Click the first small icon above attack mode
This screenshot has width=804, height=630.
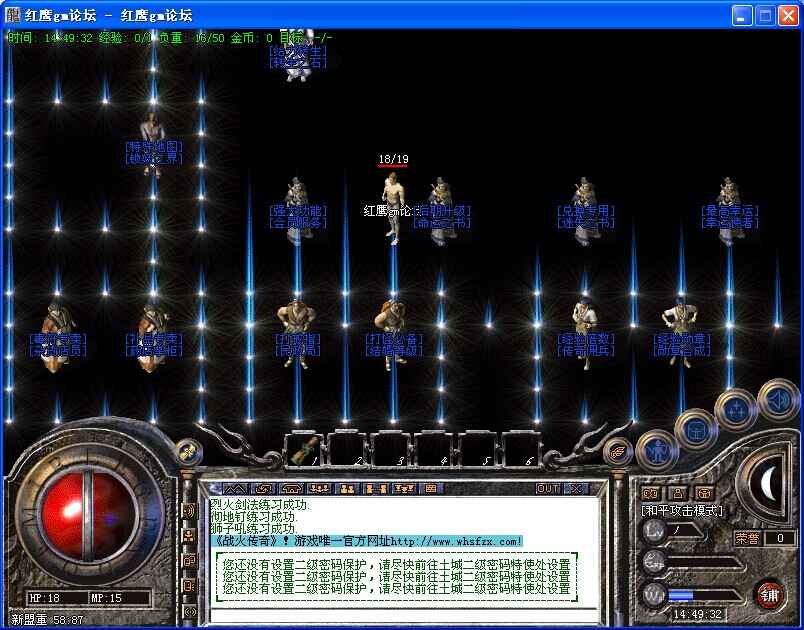point(650,493)
